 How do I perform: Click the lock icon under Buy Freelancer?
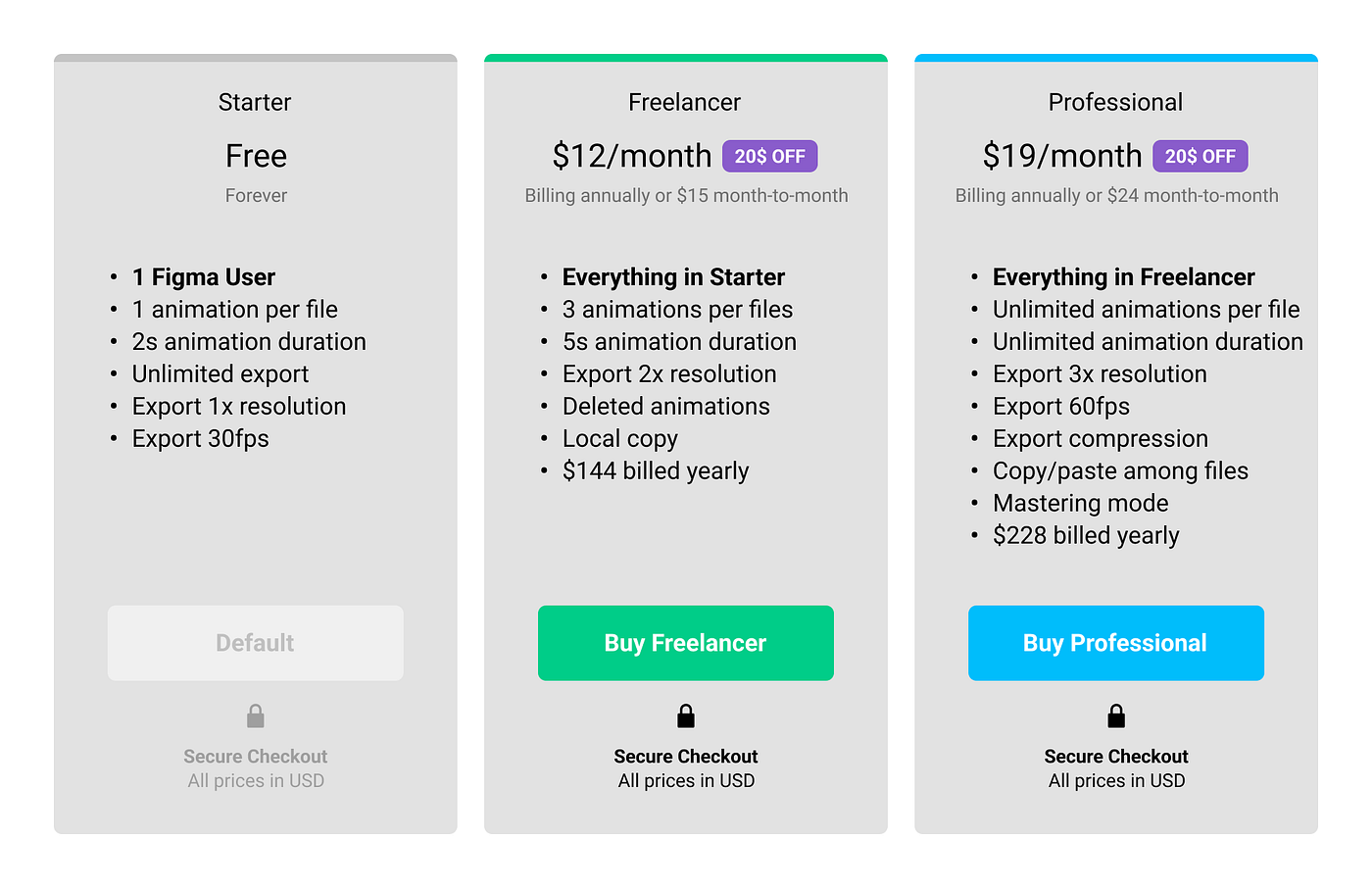(x=686, y=715)
